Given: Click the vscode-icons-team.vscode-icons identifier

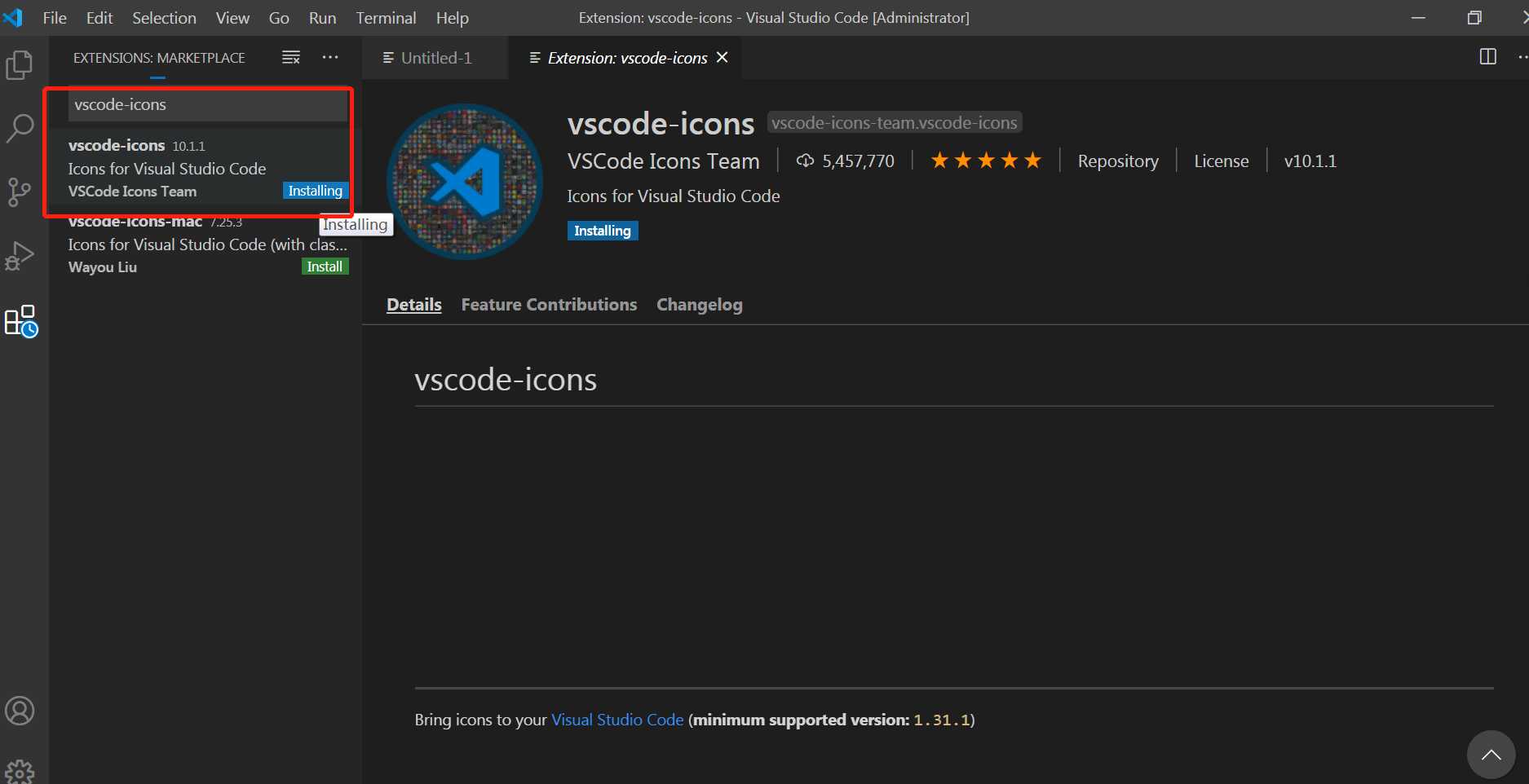Looking at the screenshot, I should 895,122.
